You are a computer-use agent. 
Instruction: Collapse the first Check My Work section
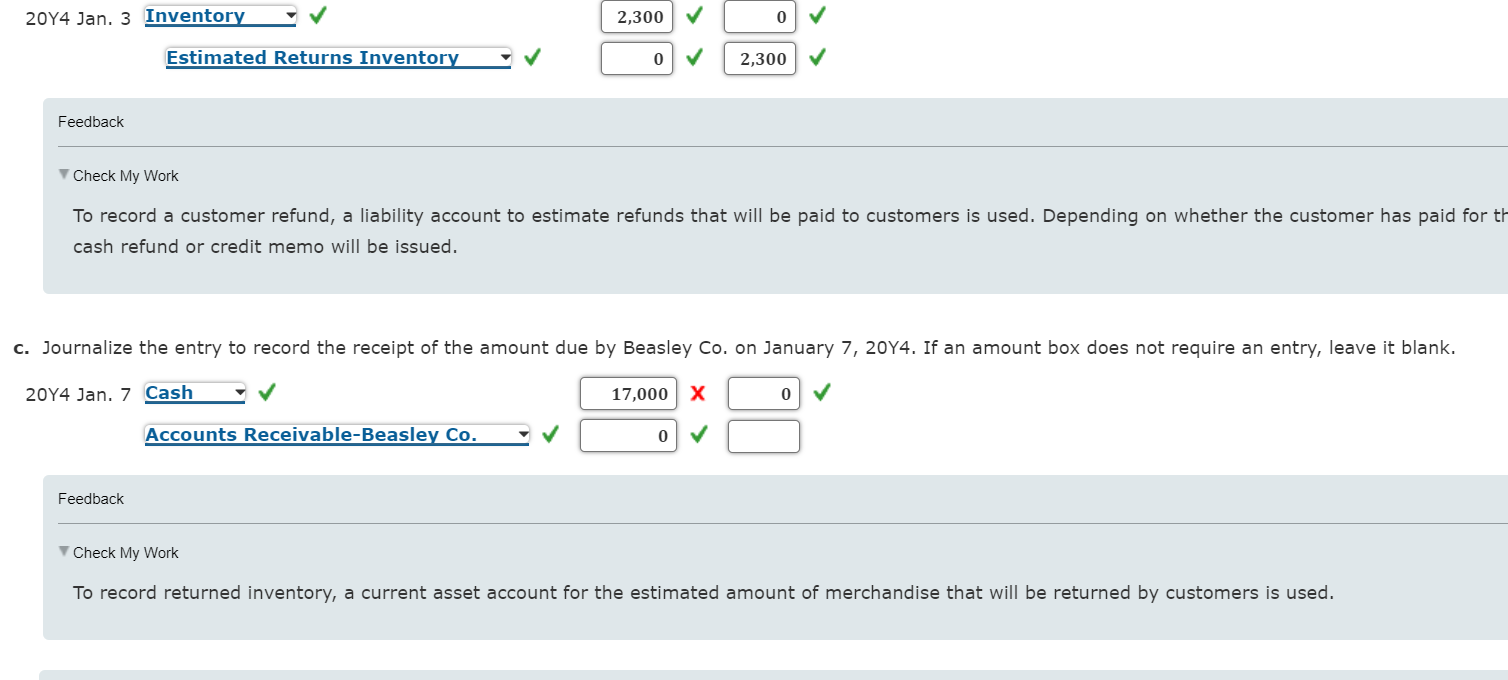click(63, 174)
